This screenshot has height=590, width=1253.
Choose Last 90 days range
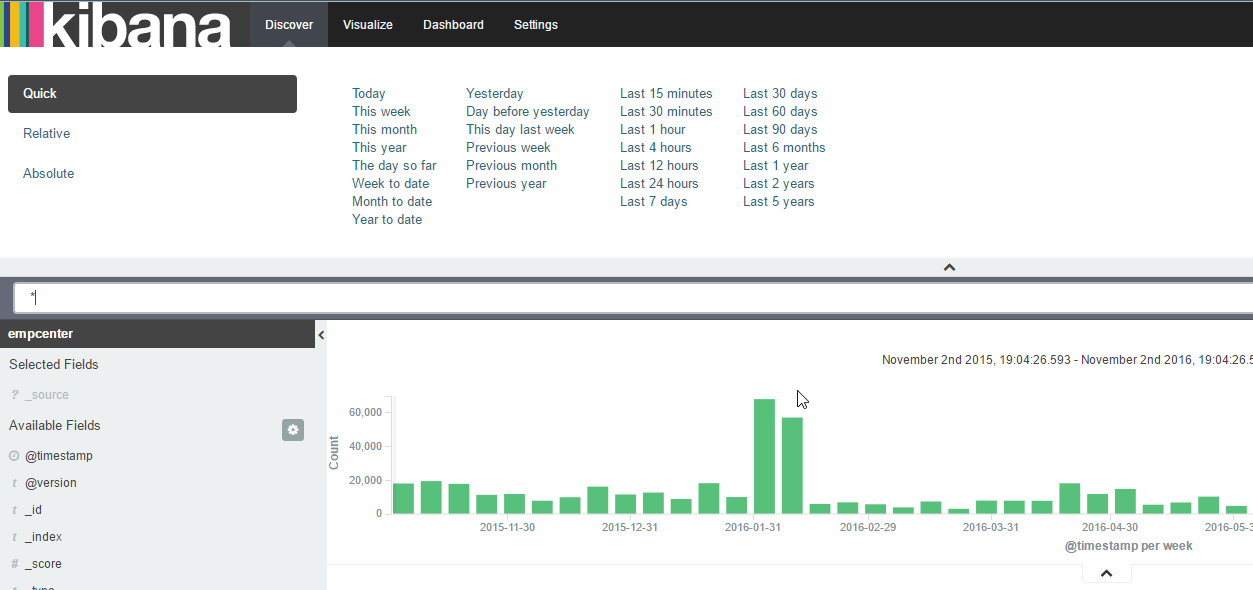pyautogui.click(x=780, y=130)
